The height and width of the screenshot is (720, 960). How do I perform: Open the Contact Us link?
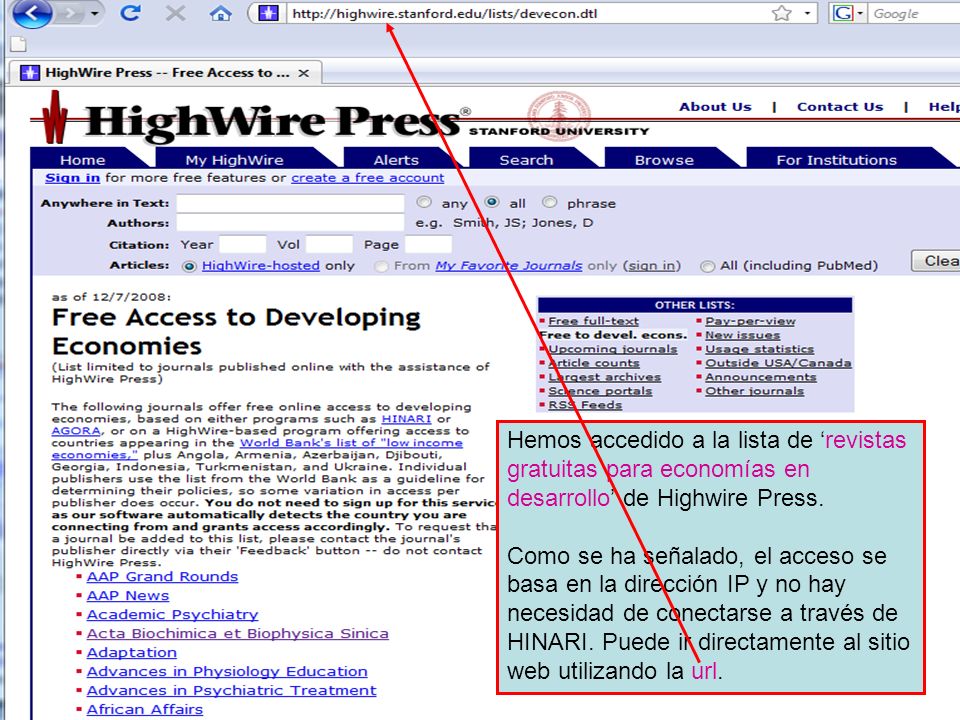pyautogui.click(x=840, y=107)
